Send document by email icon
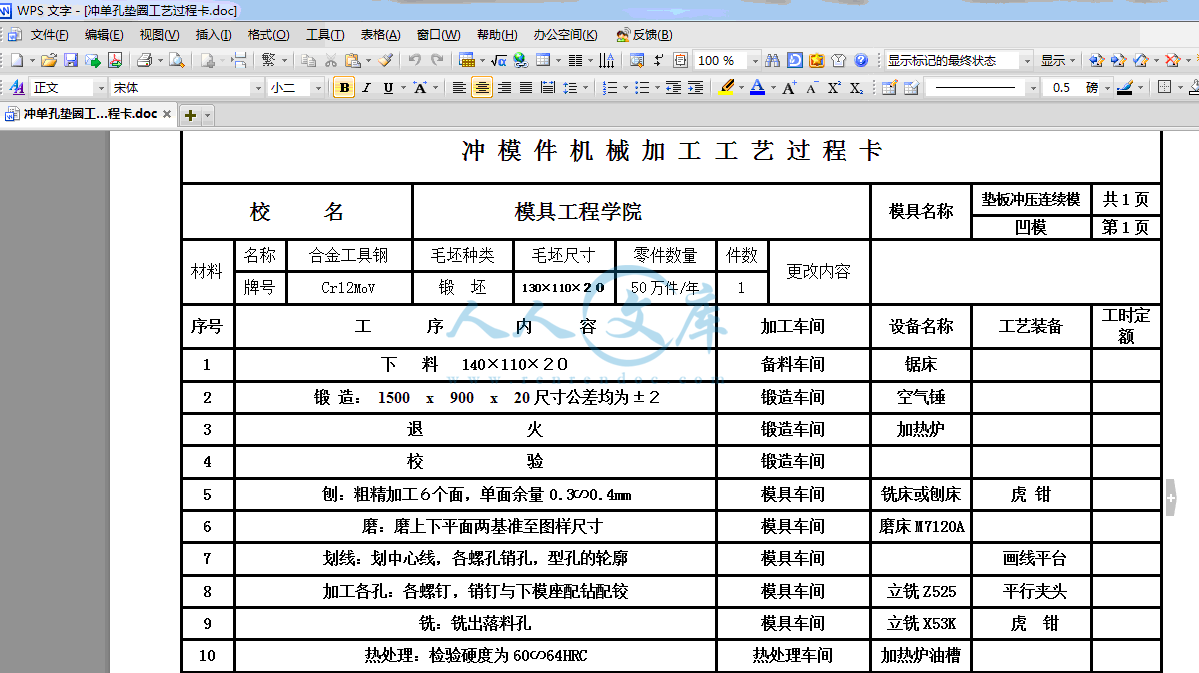Screen dimensions: 1199x673 click(93, 60)
